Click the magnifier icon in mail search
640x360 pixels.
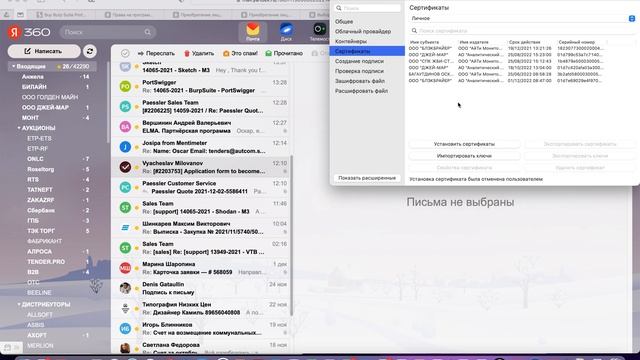(147, 32)
